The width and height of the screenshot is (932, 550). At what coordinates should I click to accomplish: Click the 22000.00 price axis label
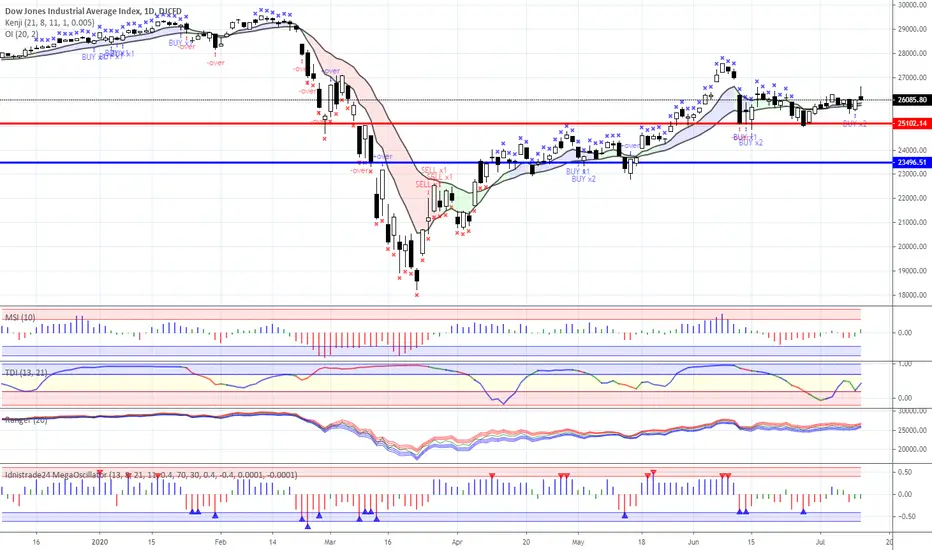(912, 199)
